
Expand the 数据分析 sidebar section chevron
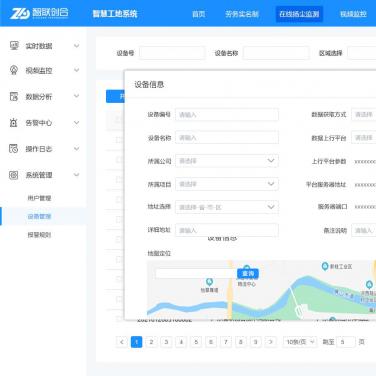click(76, 96)
